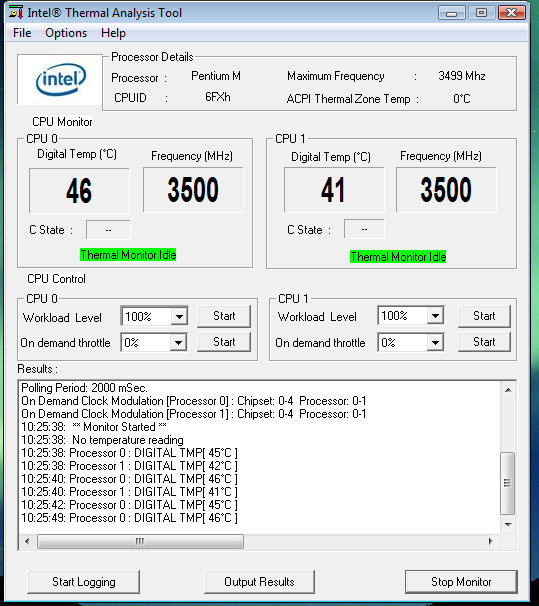Screen dimensions: 539x606
Task: Click CPU 1 C State field
Action: (x=364, y=229)
